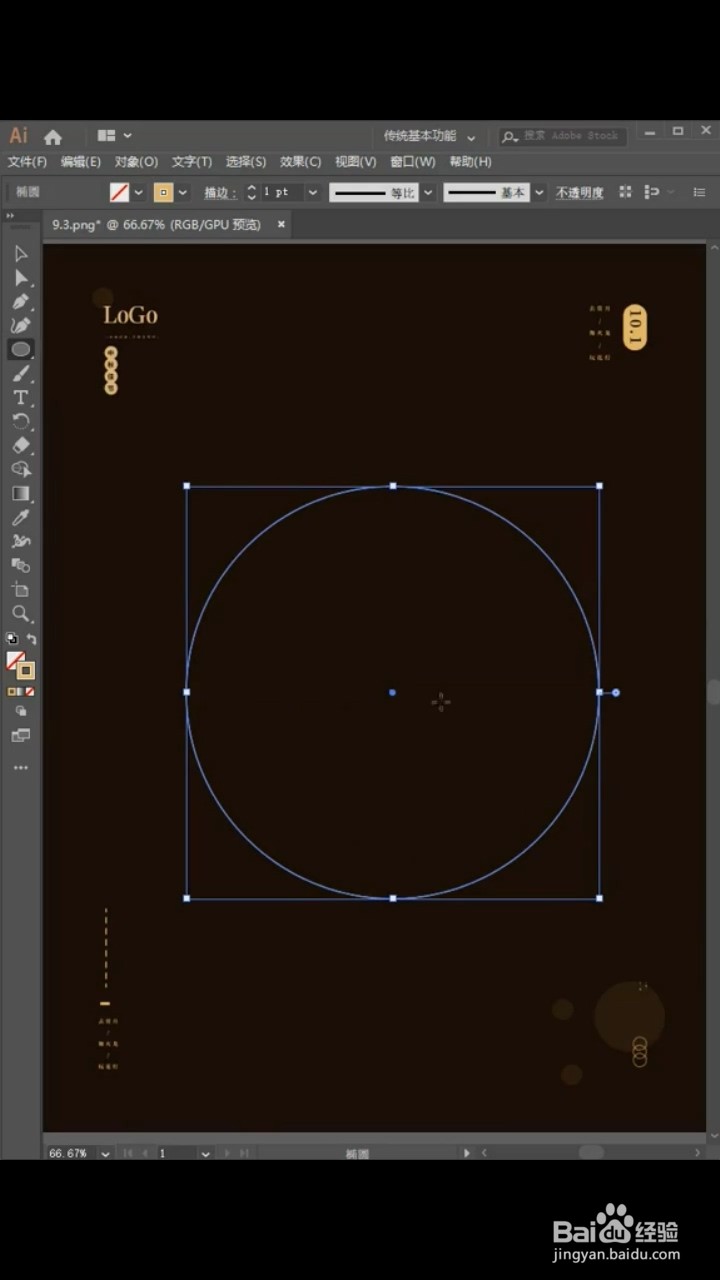Open the 视图(V) menu
The width and height of the screenshot is (720, 1280).
click(355, 162)
